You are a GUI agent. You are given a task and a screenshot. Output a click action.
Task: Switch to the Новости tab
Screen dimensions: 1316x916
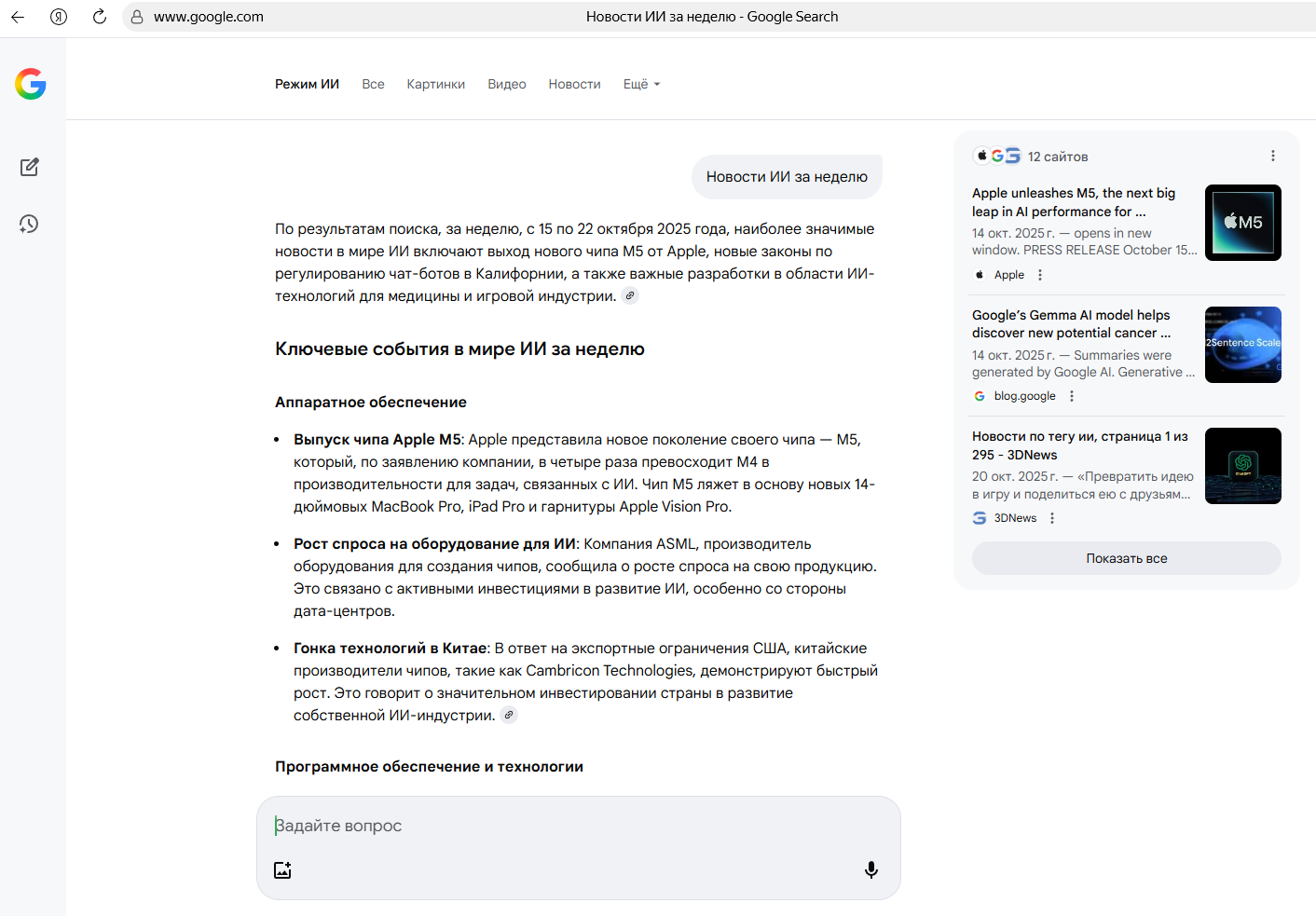[574, 84]
